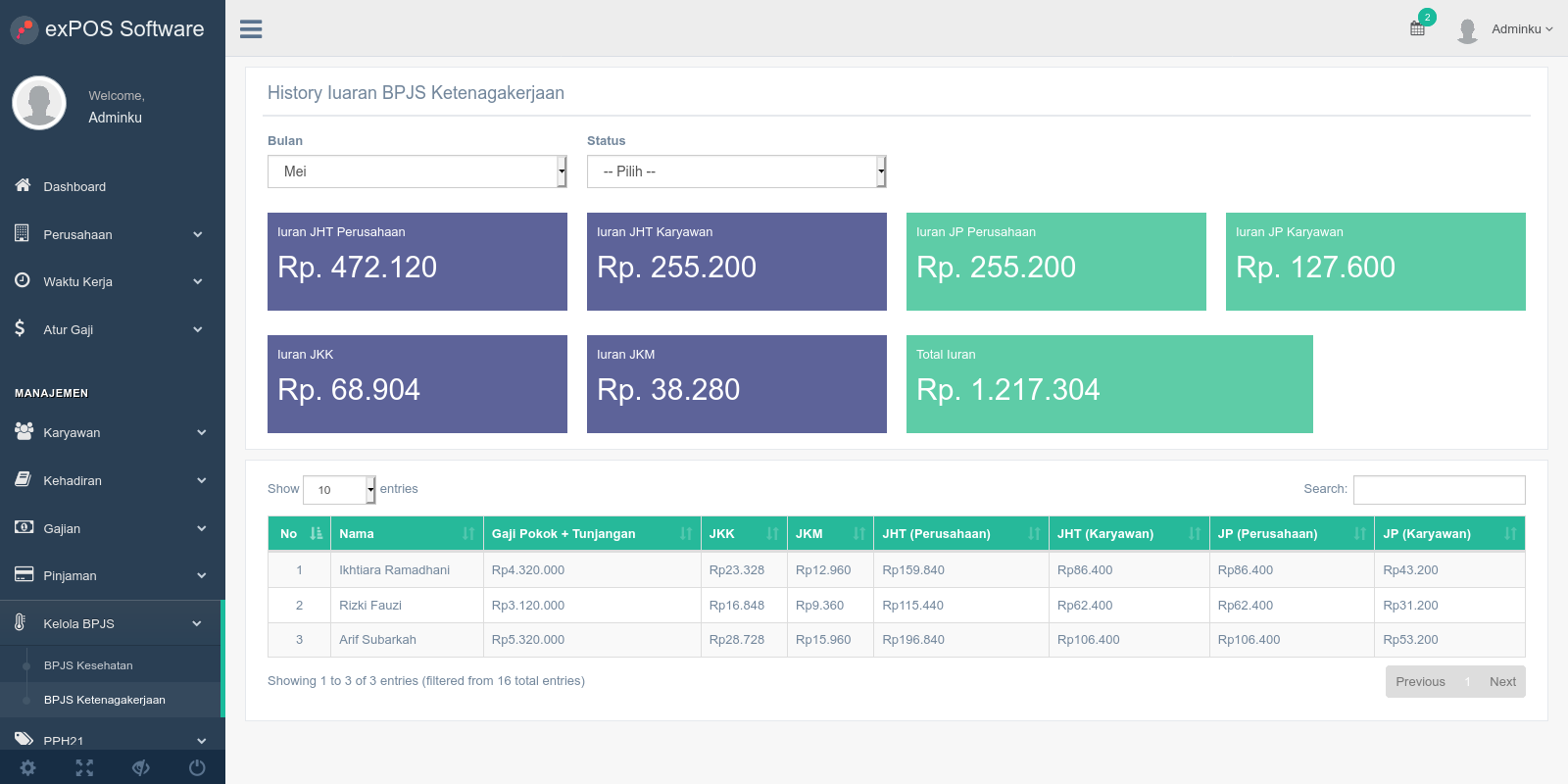Open the Bulan dropdown showing Mei

417,171
